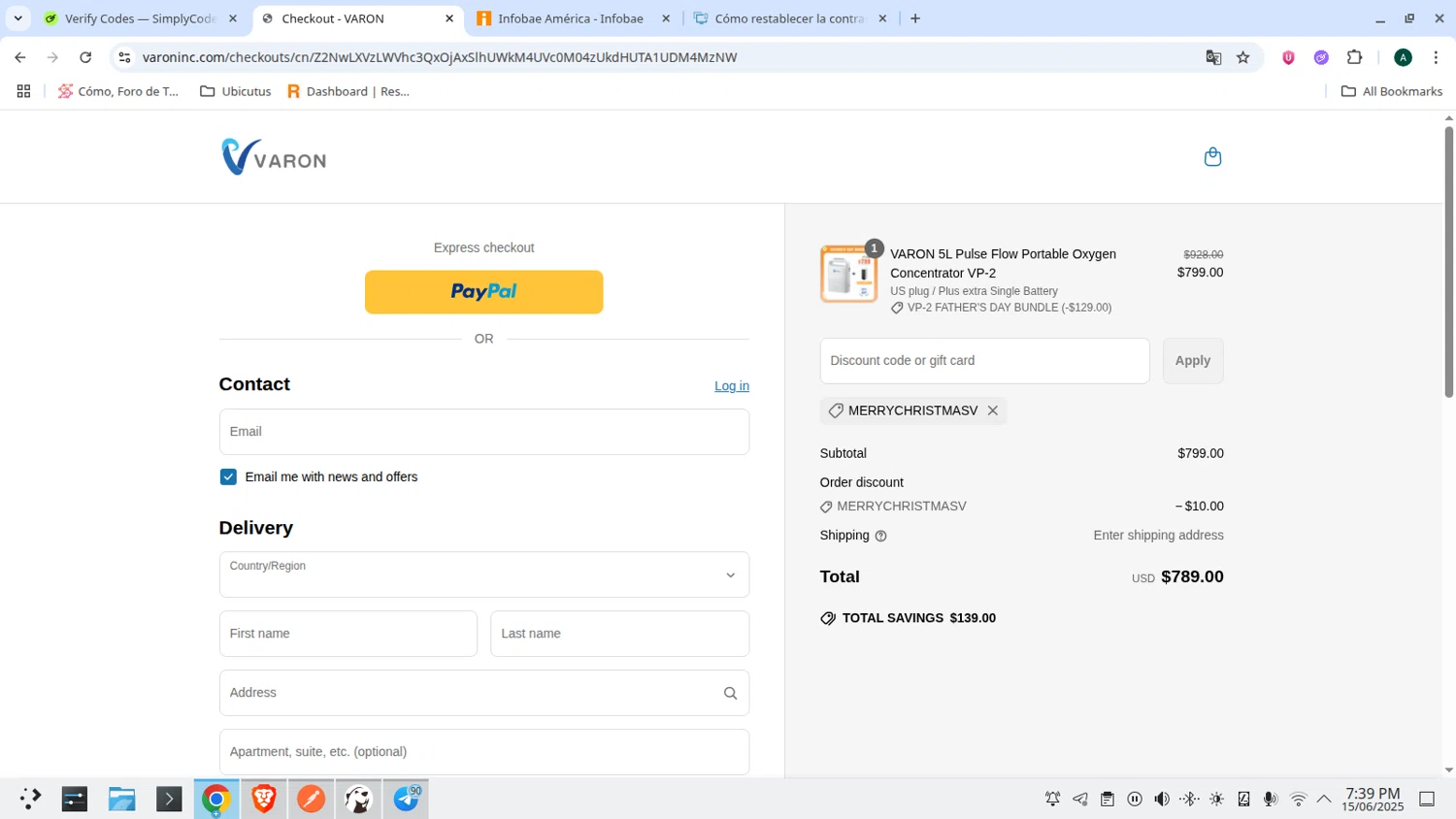View site information icon in address bar
Image resolution: width=1456 pixels, height=819 pixels.
124,57
